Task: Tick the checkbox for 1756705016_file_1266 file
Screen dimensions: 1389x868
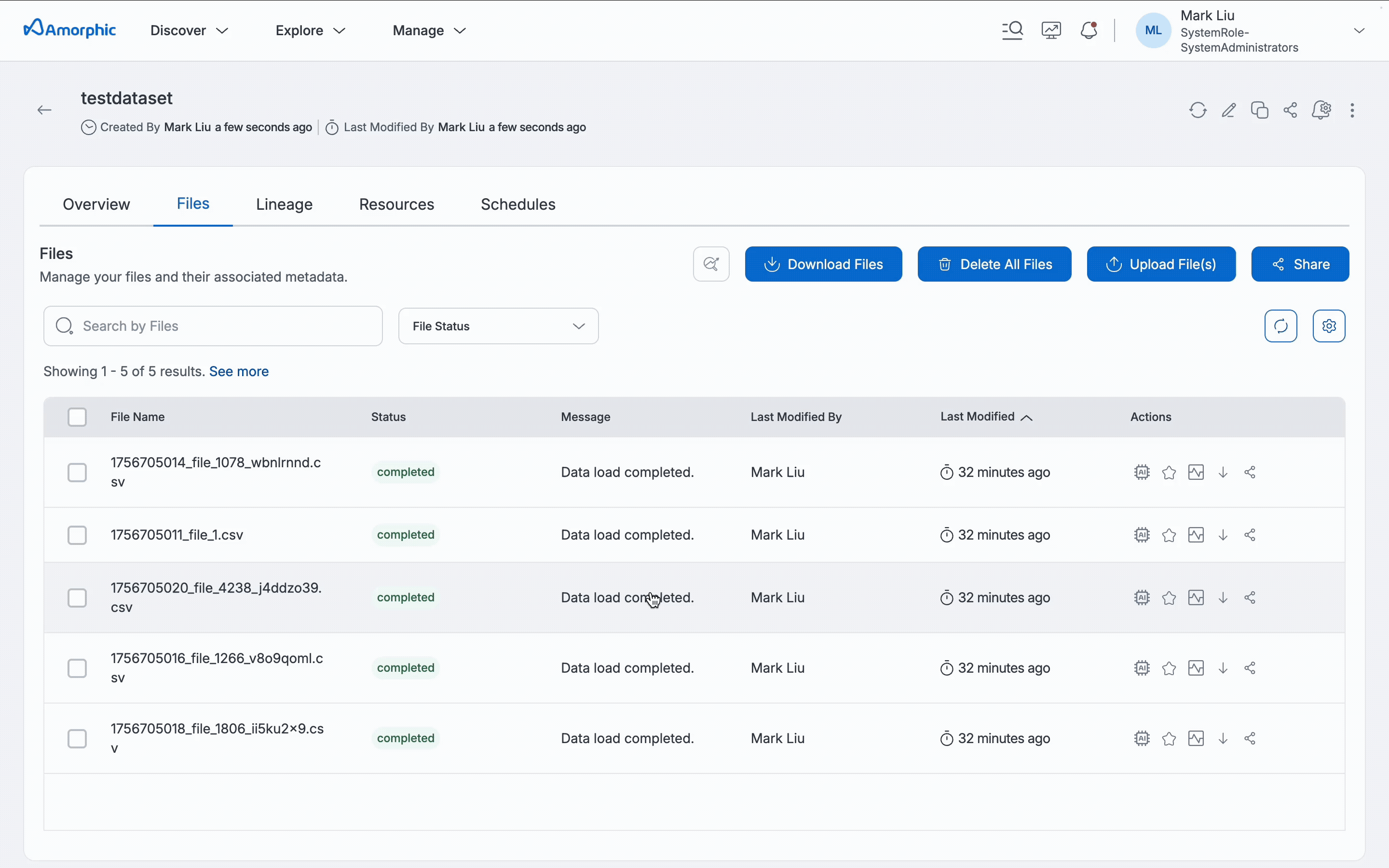Action: (x=77, y=668)
